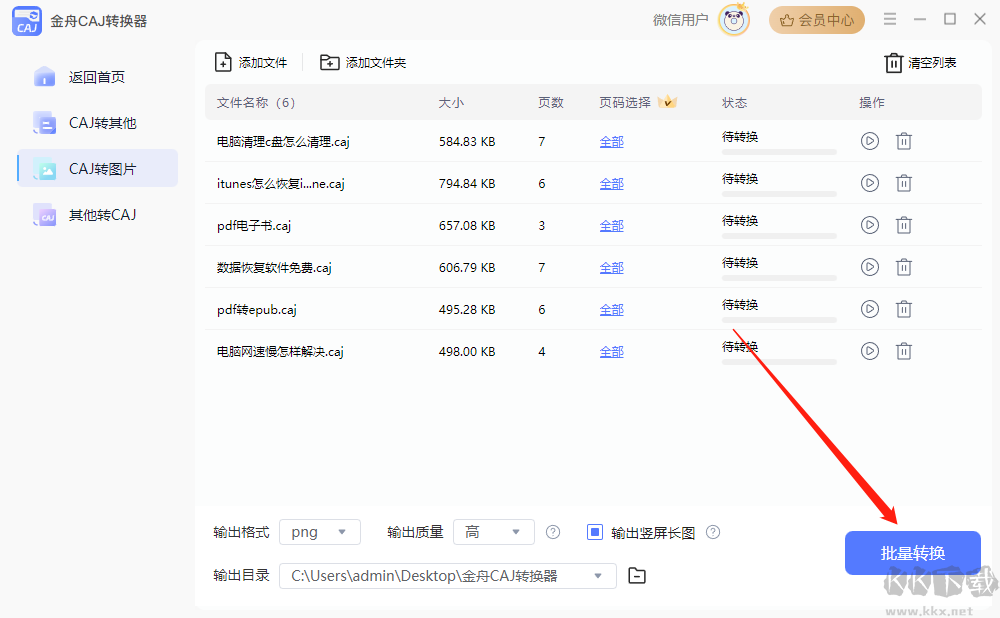Expand the 输出格式 png dropdown

320,532
